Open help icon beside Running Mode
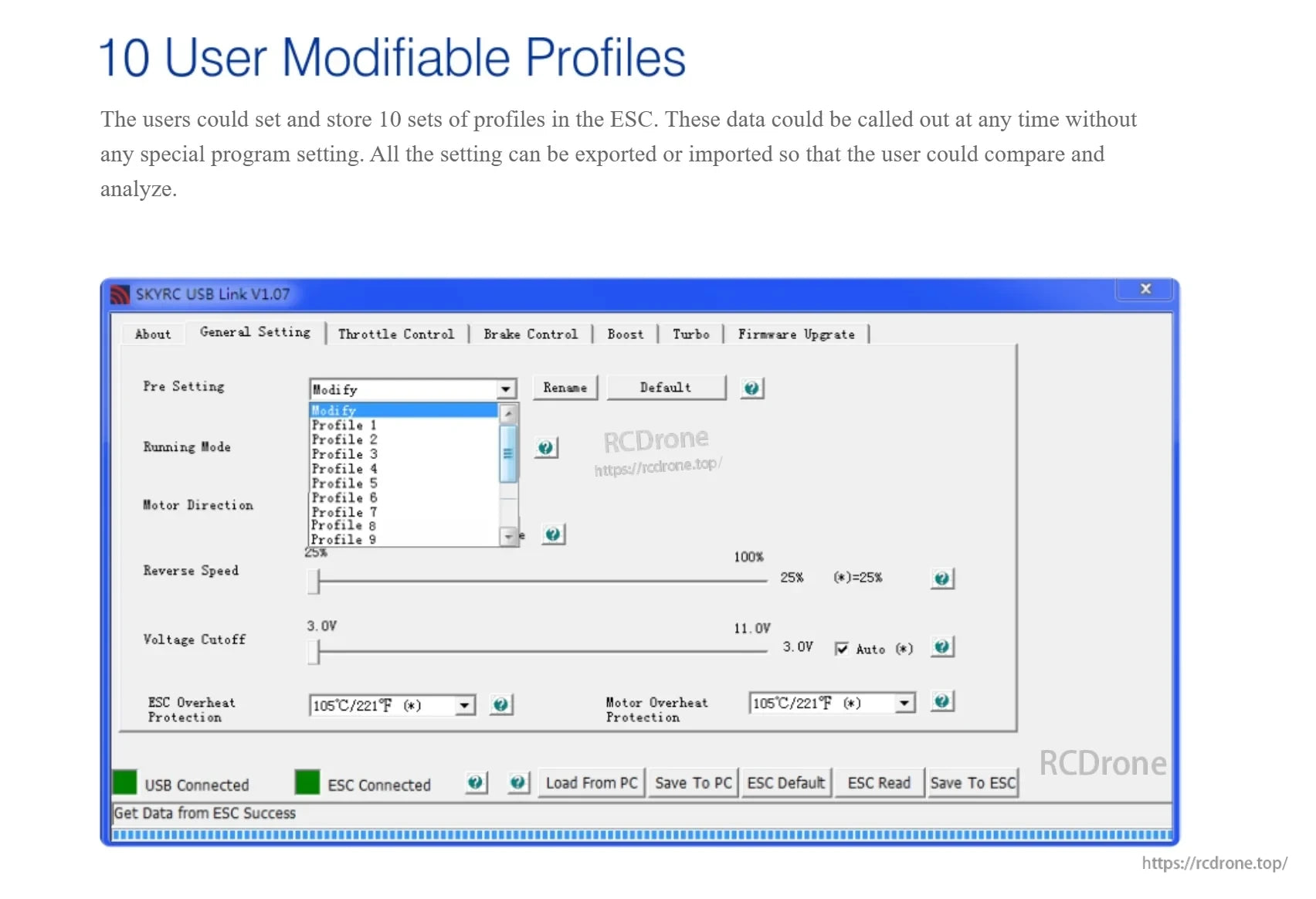Viewport: 1316px width, 899px height. click(545, 447)
